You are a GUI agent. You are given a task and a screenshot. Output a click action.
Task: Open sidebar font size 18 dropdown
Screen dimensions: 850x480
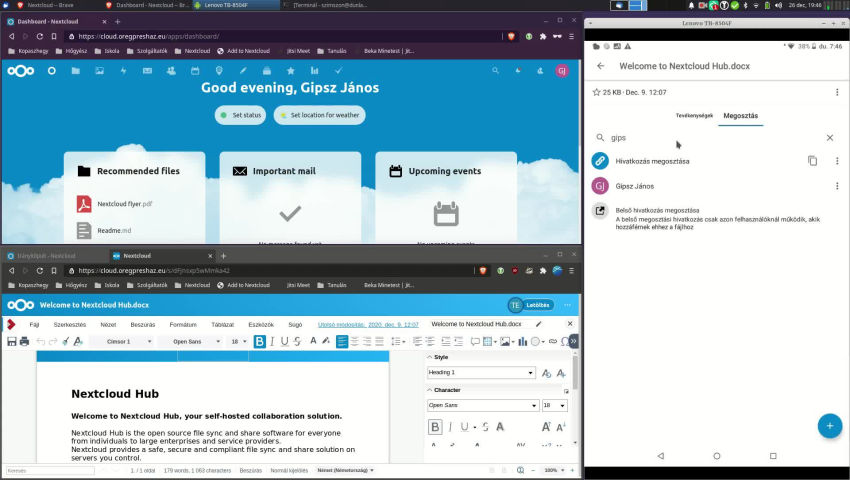pyautogui.click(x=555, y=405)
